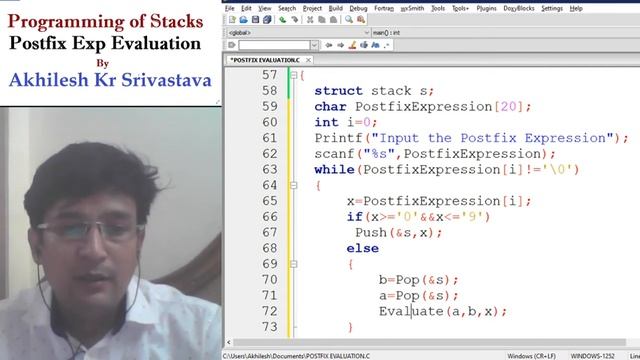
Task: Click the Replace toolbar icon
Action: [x=361, y=20]
